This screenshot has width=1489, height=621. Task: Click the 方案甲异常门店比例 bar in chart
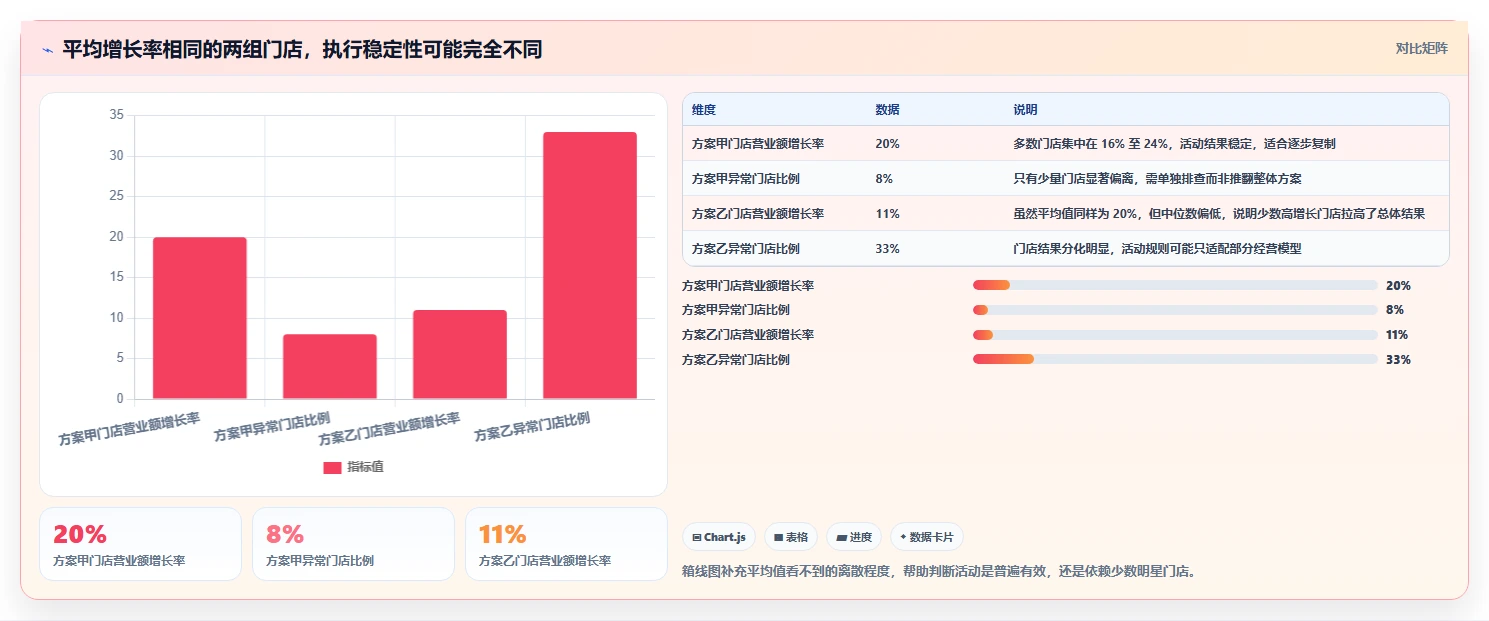(x=330, y=367)
